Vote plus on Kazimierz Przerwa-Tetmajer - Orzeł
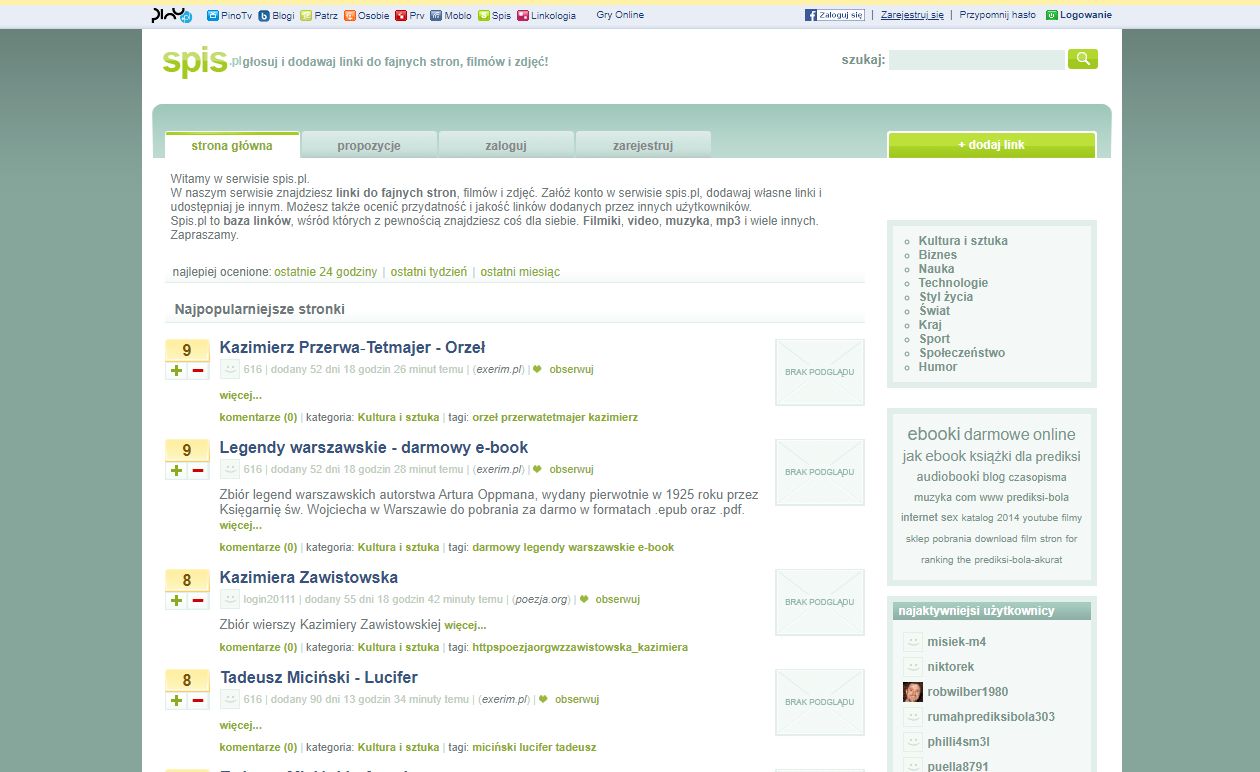This screenshot has width=1260, height=772. pos(177,371)
